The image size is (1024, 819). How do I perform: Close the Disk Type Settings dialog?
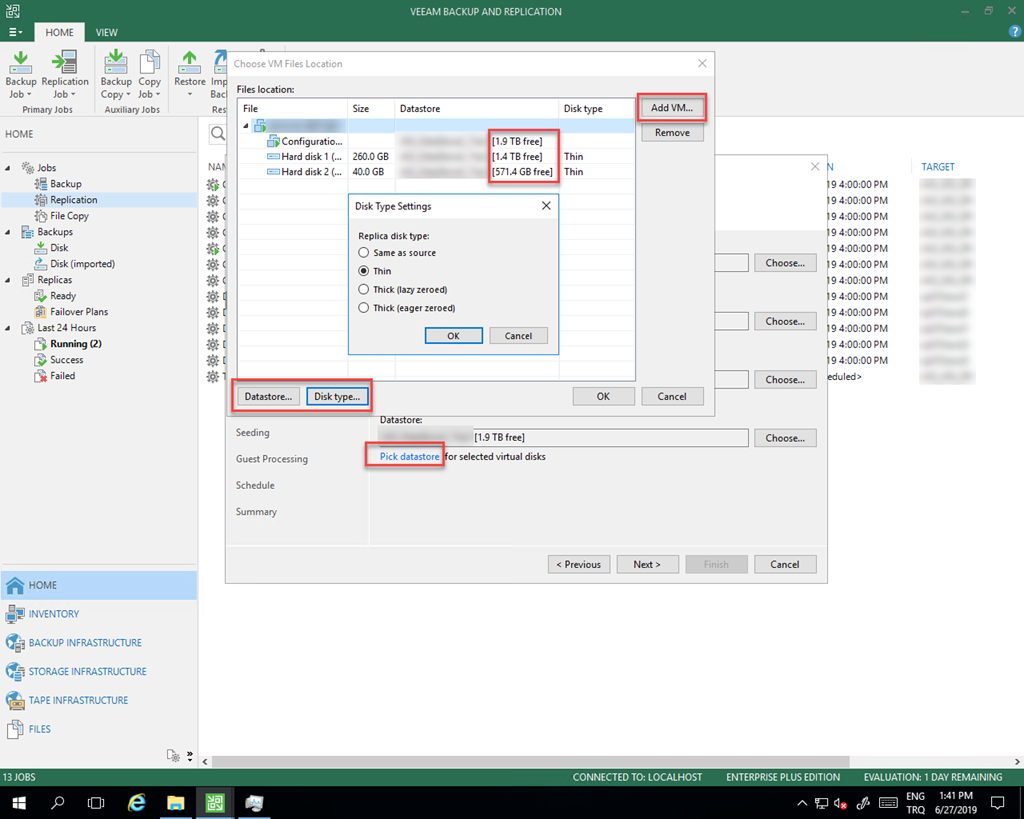click(x=546, y=206)
